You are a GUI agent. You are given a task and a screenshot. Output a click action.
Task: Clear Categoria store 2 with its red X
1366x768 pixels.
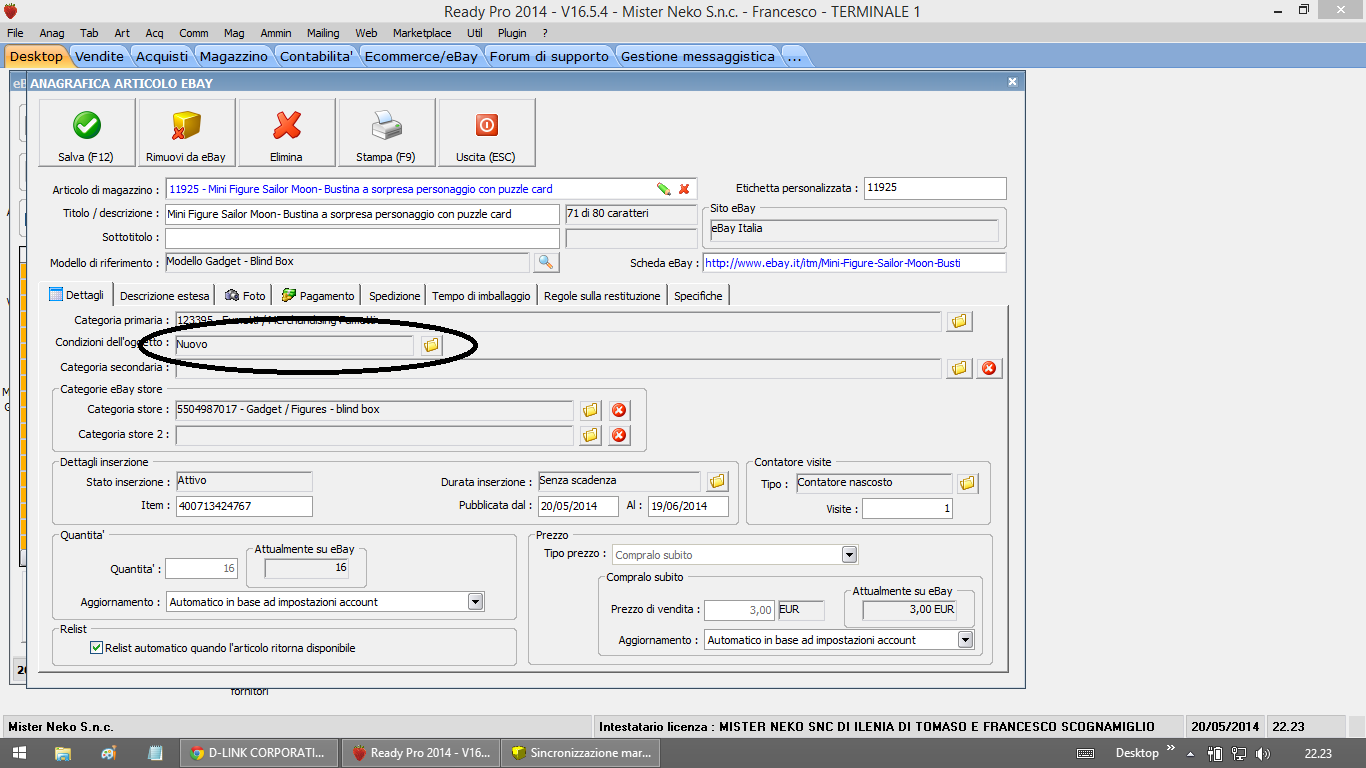[x=619, y=435]
